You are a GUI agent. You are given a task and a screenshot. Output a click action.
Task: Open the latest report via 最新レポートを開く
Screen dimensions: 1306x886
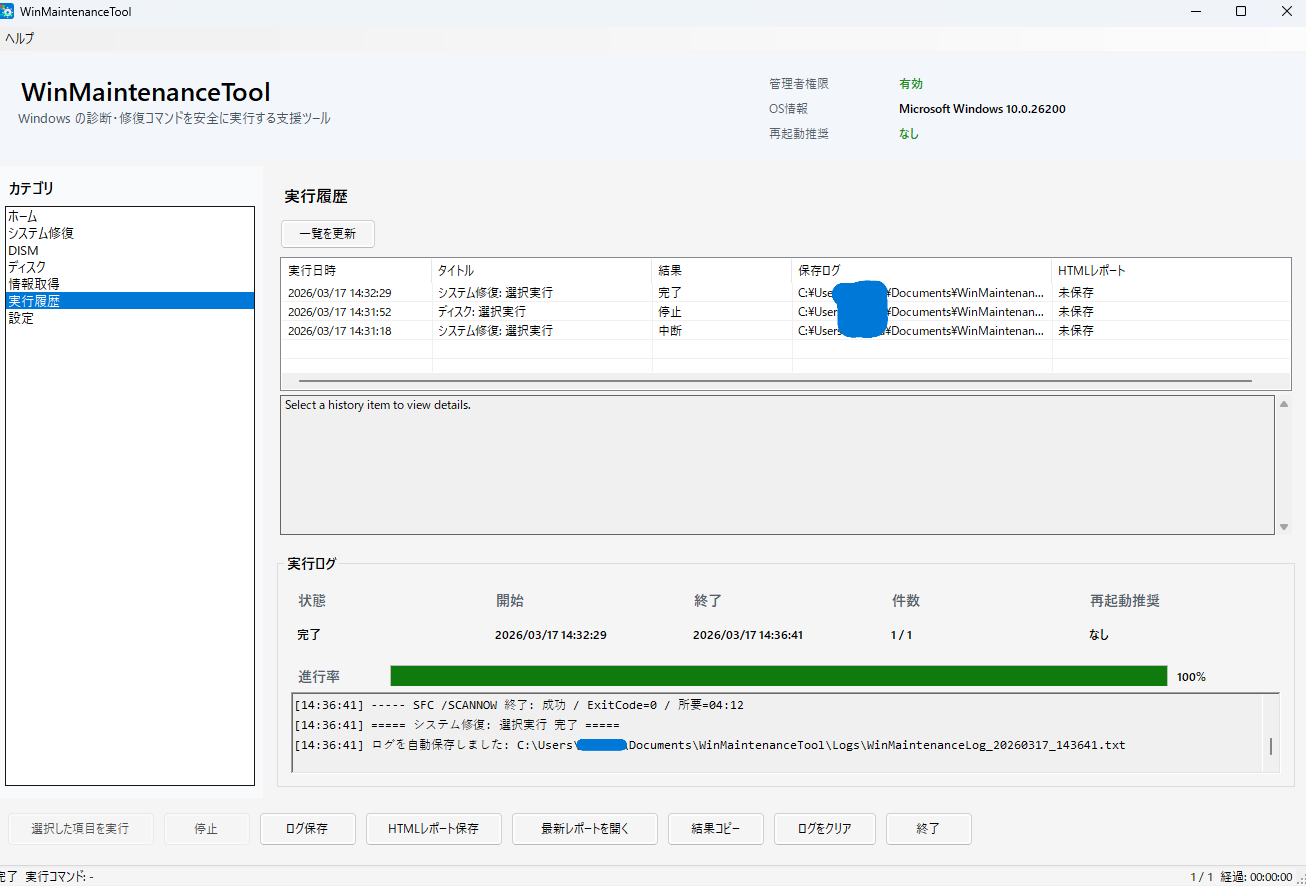click(x=584, y=828)
